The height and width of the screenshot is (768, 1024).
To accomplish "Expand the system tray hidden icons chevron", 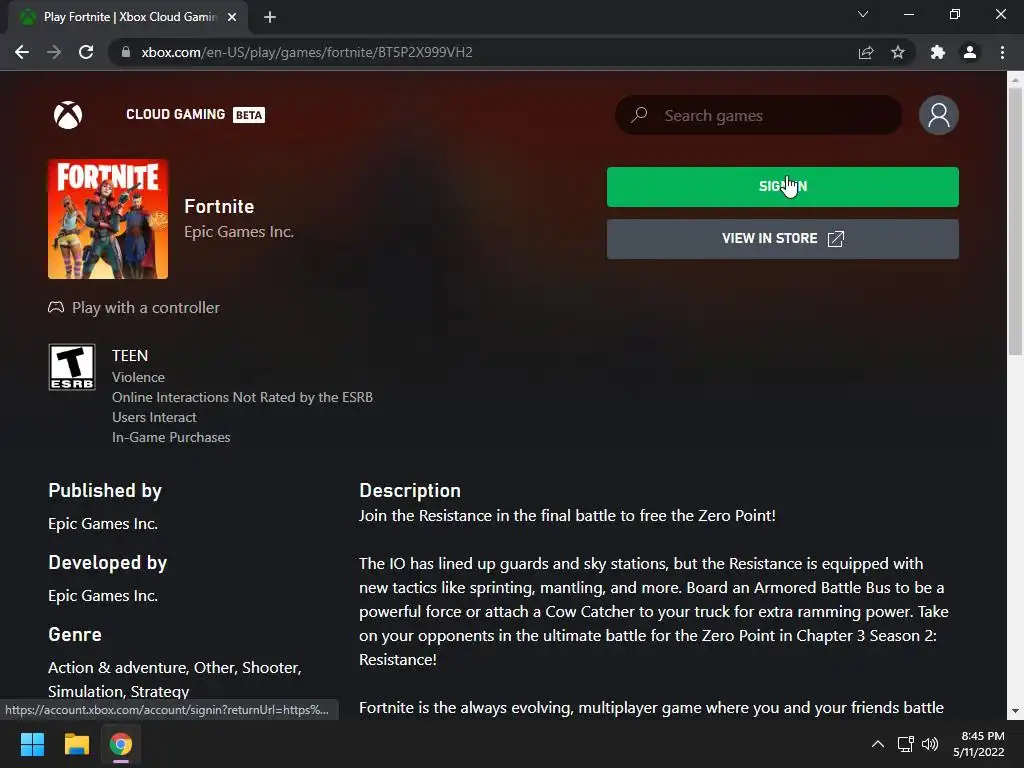I will [878, 744].
